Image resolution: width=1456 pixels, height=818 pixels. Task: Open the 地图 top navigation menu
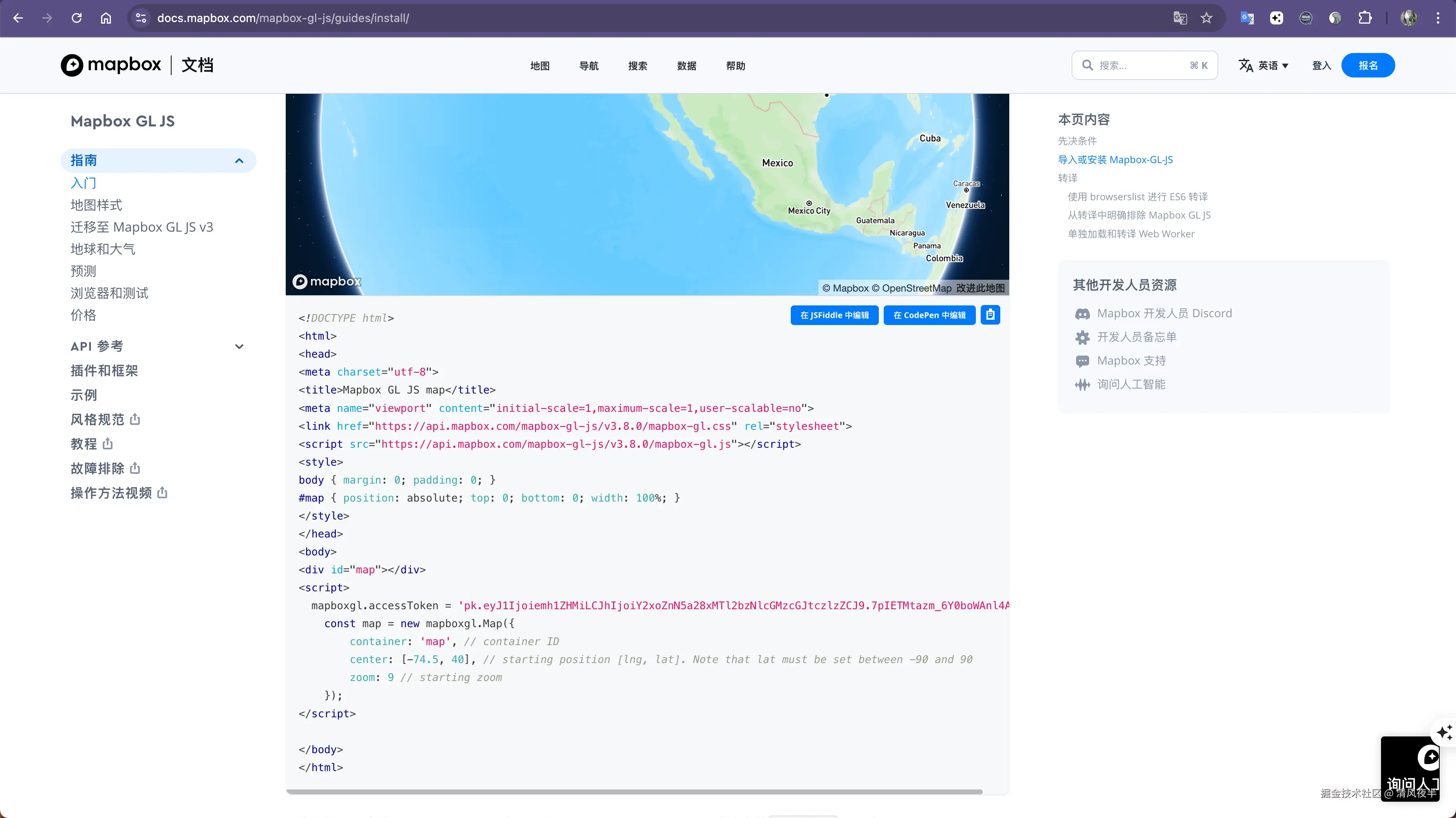(540, 66)
